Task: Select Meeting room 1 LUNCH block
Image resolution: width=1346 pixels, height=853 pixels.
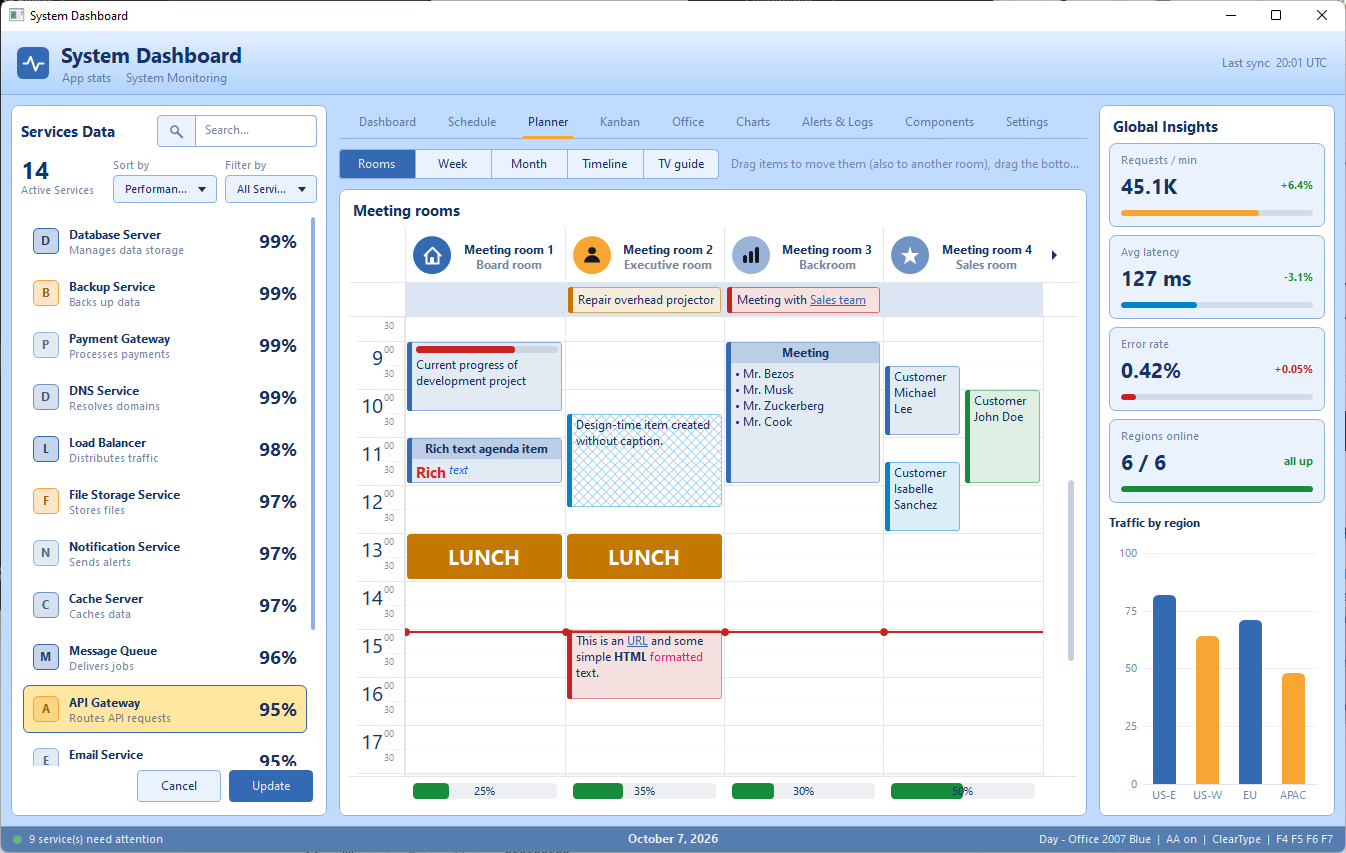Action: pyautogui.click(x=485, y=557)
